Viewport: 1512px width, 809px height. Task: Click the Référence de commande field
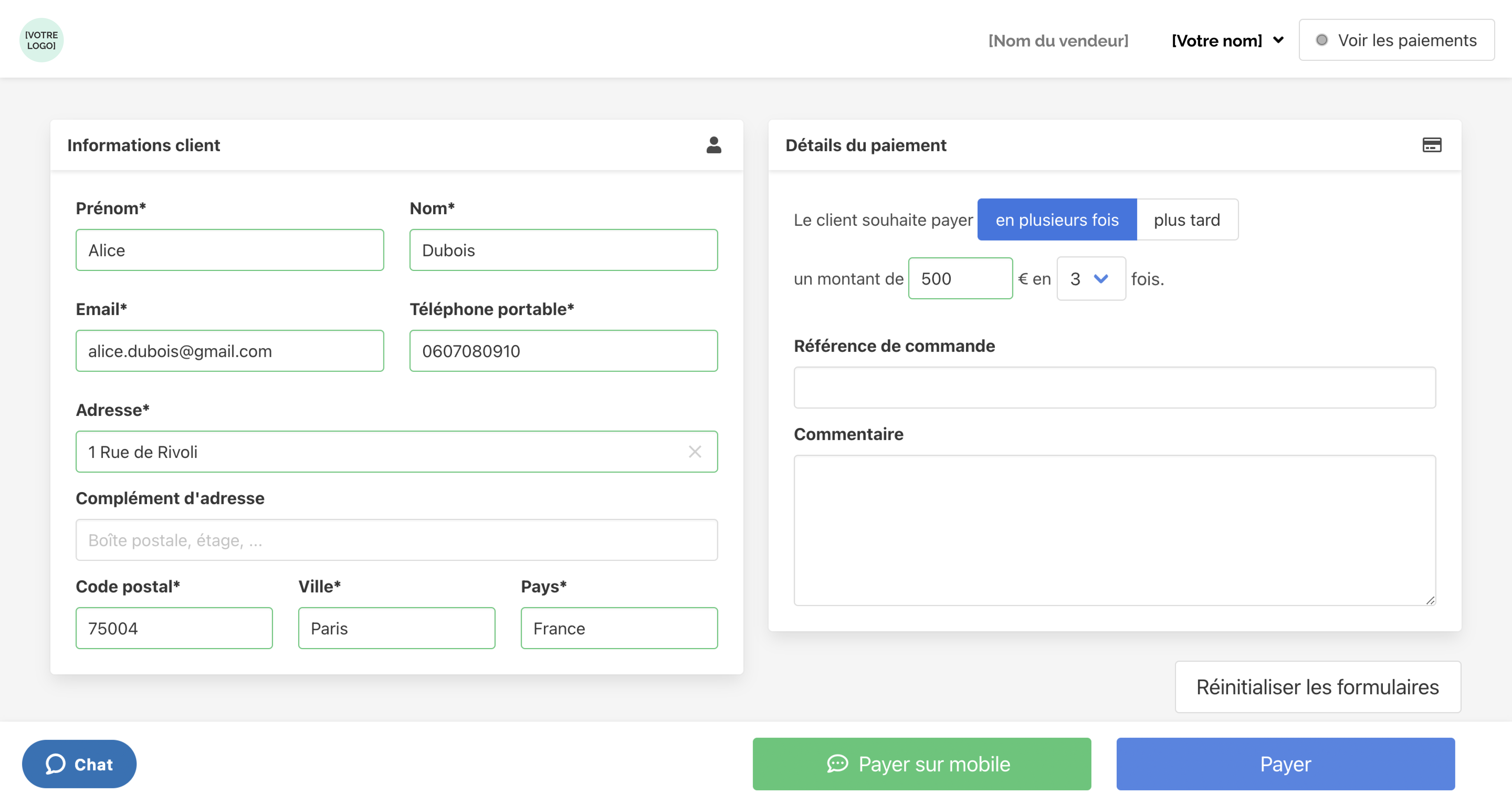coord(1115,387)
